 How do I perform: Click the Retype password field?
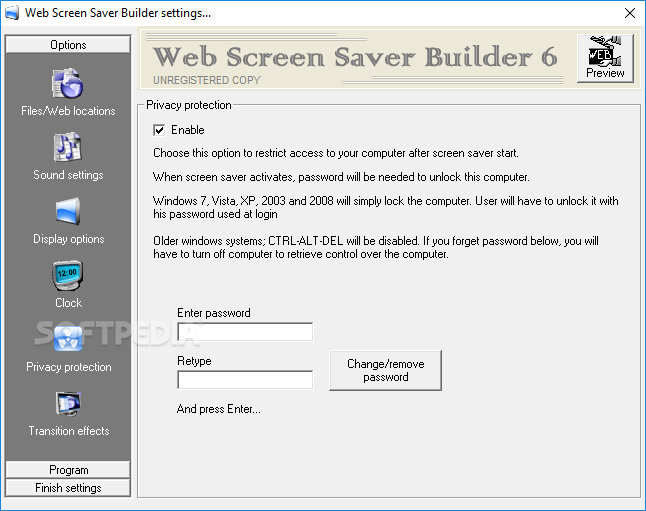click(x=245, y=380)
